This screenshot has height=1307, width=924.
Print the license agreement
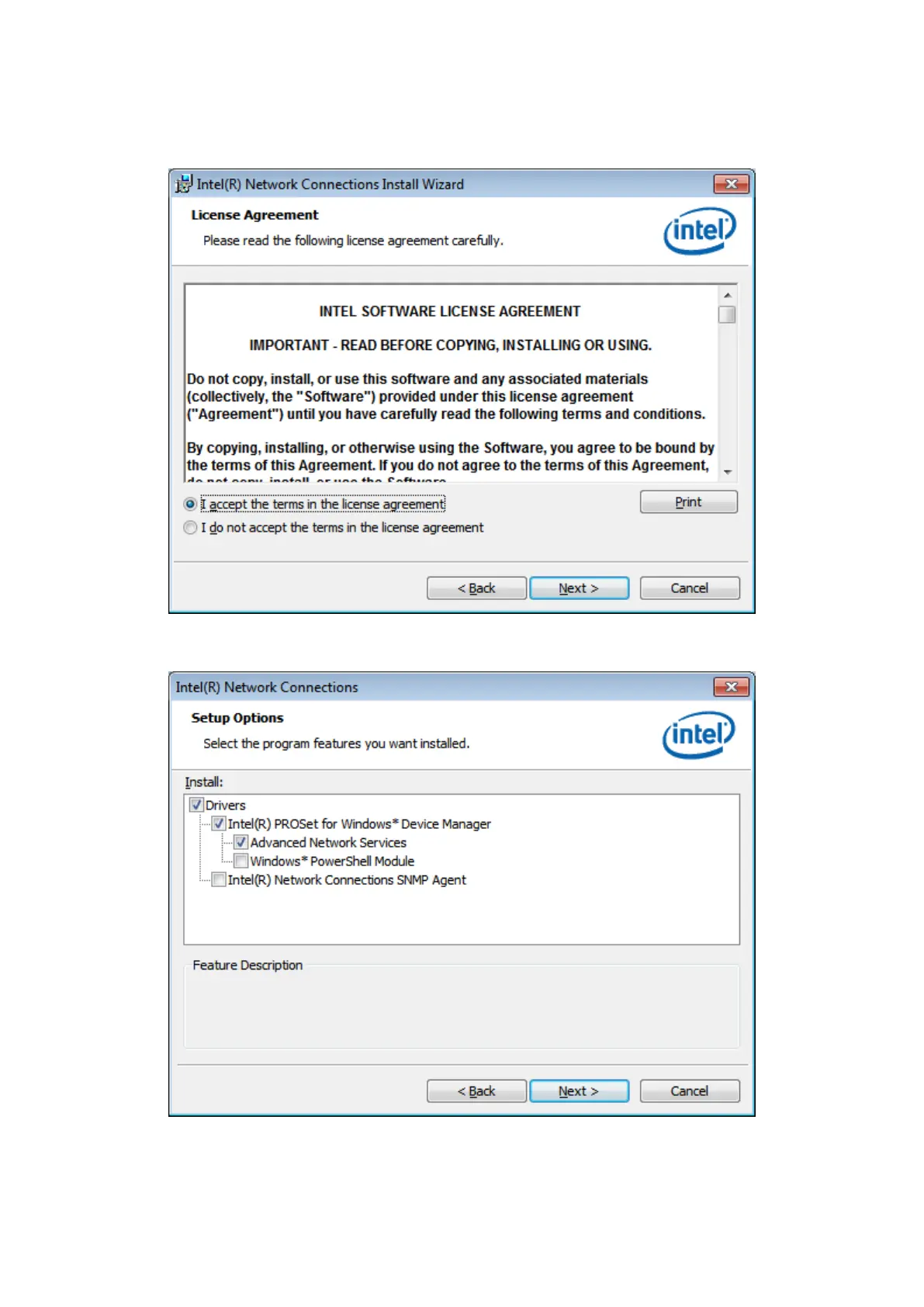pyautogui.click(x=688, y=502)
